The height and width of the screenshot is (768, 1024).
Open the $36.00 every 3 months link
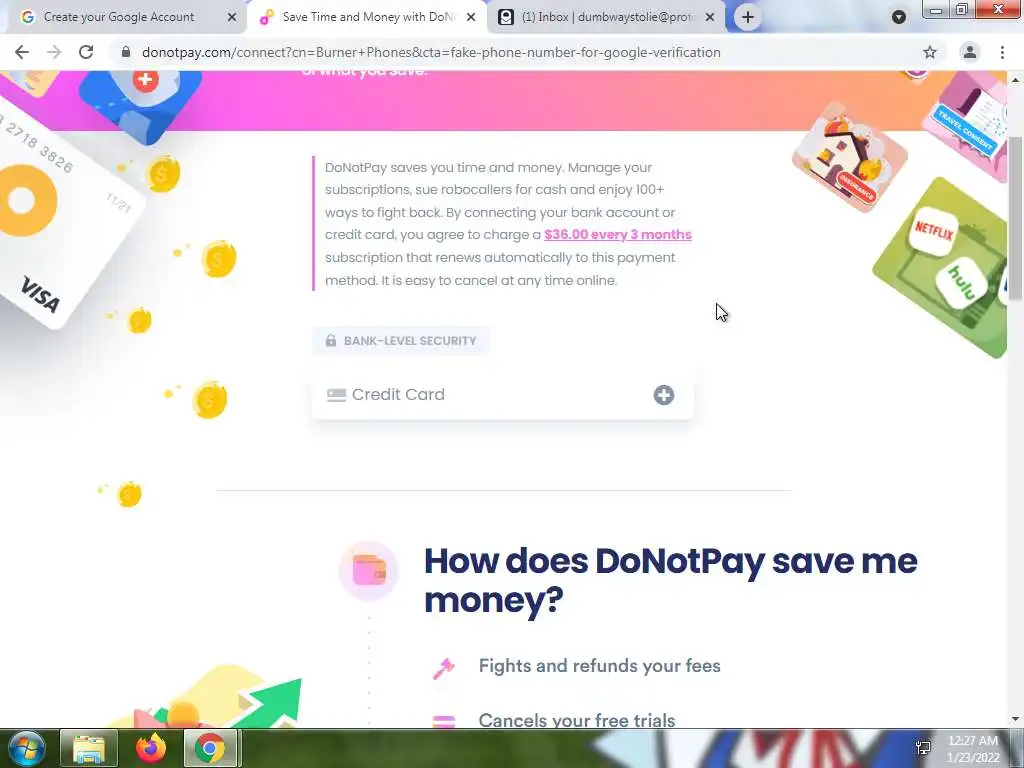[617, 234]
